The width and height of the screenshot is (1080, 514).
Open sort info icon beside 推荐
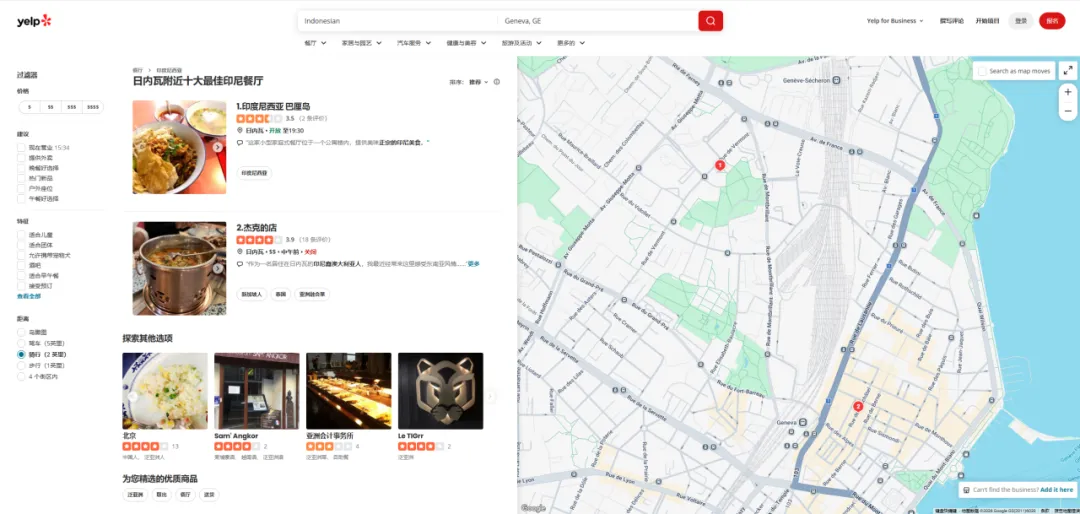click(x=497, y=82)
